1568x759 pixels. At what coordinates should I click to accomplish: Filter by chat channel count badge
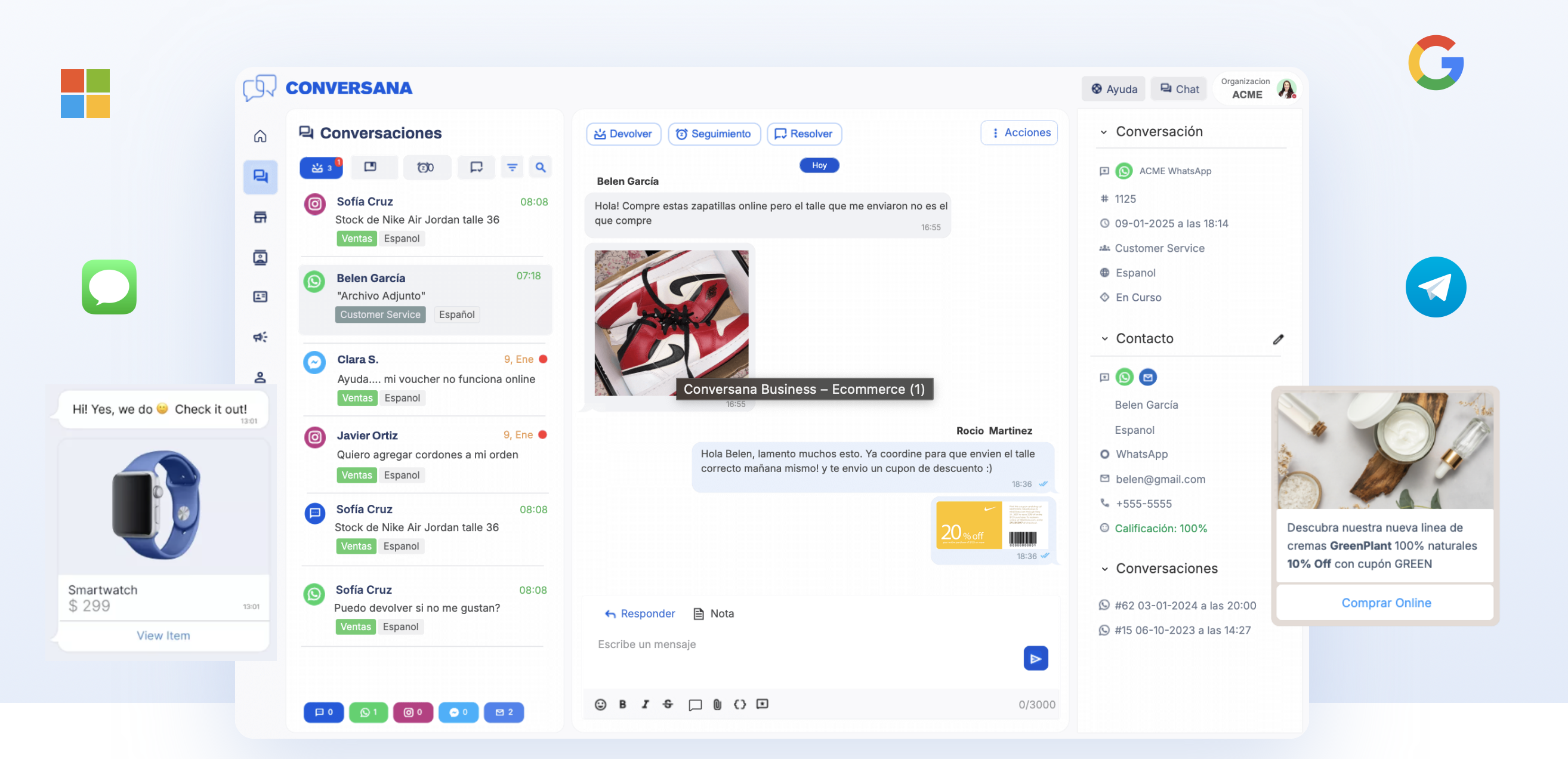(x=324, y=712)
